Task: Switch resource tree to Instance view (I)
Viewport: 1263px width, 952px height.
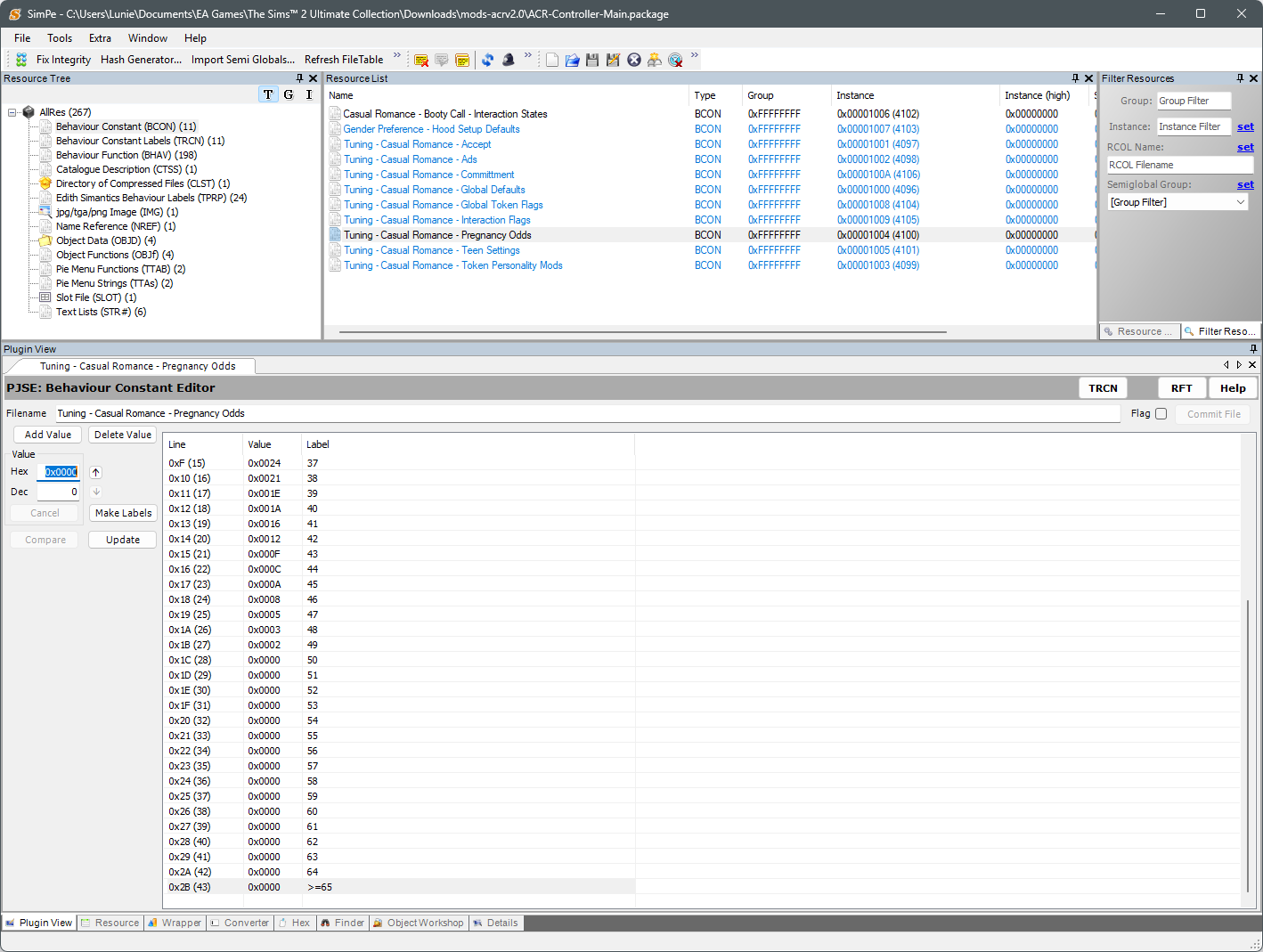Action: tap(309, 94)
